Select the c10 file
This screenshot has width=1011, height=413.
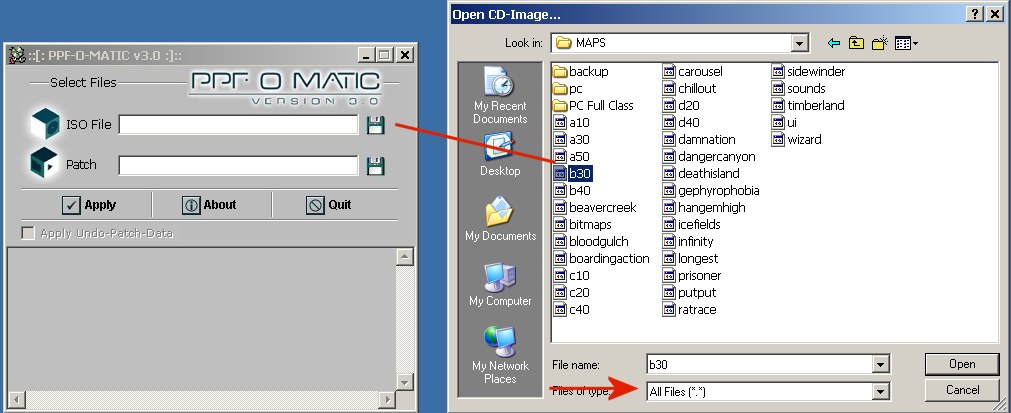pos(571,275)
